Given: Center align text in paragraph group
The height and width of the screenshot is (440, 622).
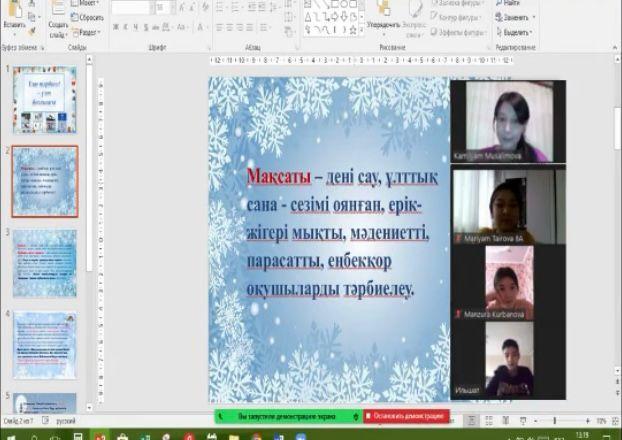Looking at the screenshot, I should tap(230, 27).
